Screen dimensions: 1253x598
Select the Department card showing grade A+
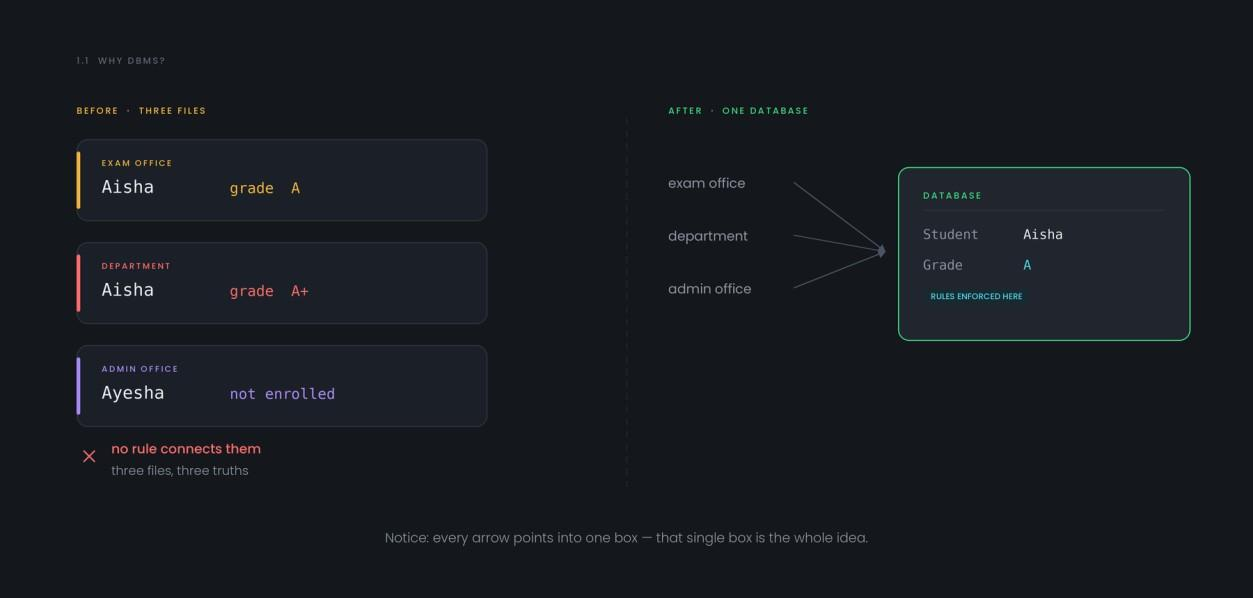click(x=282, y=283)
